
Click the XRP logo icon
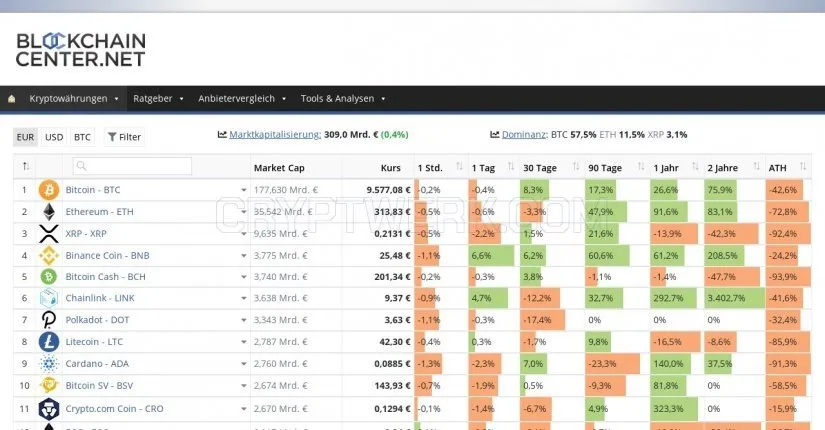[49, 234]
